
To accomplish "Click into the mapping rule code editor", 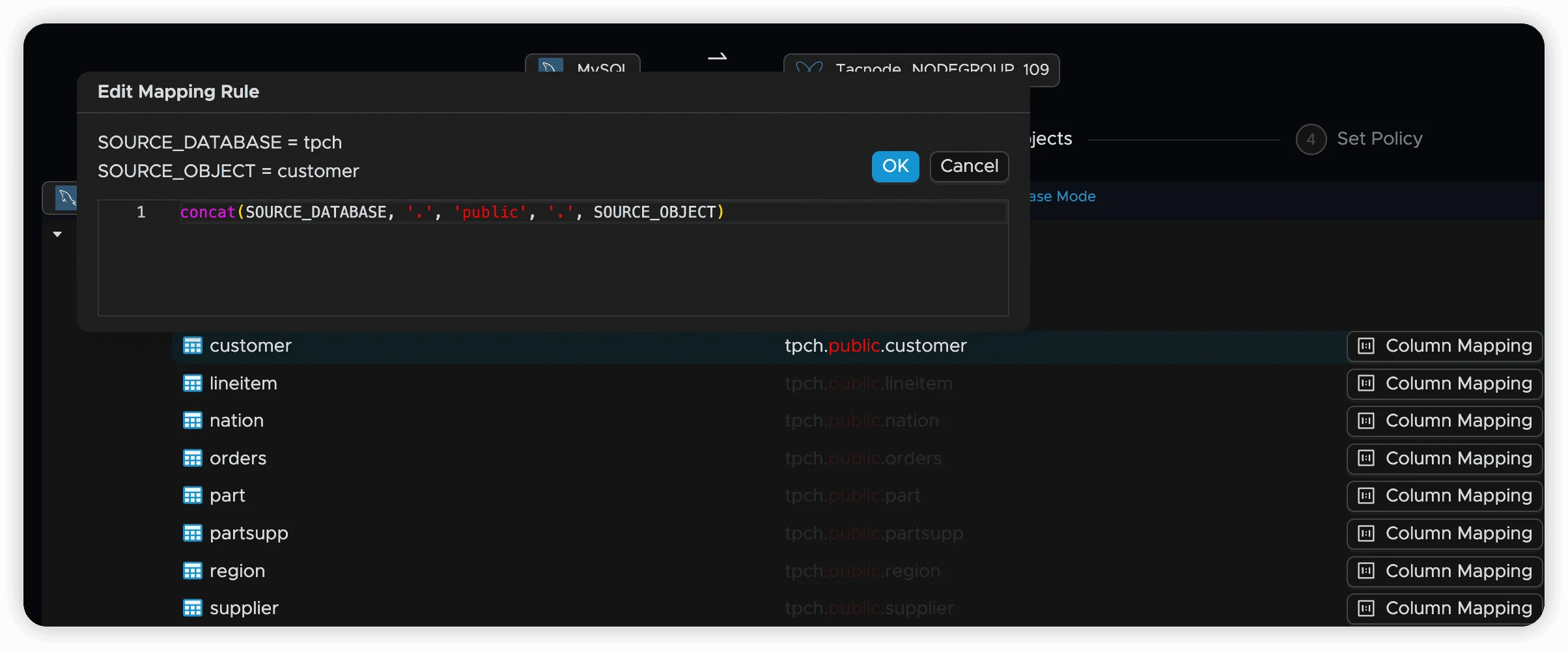I will coord(553,267).
